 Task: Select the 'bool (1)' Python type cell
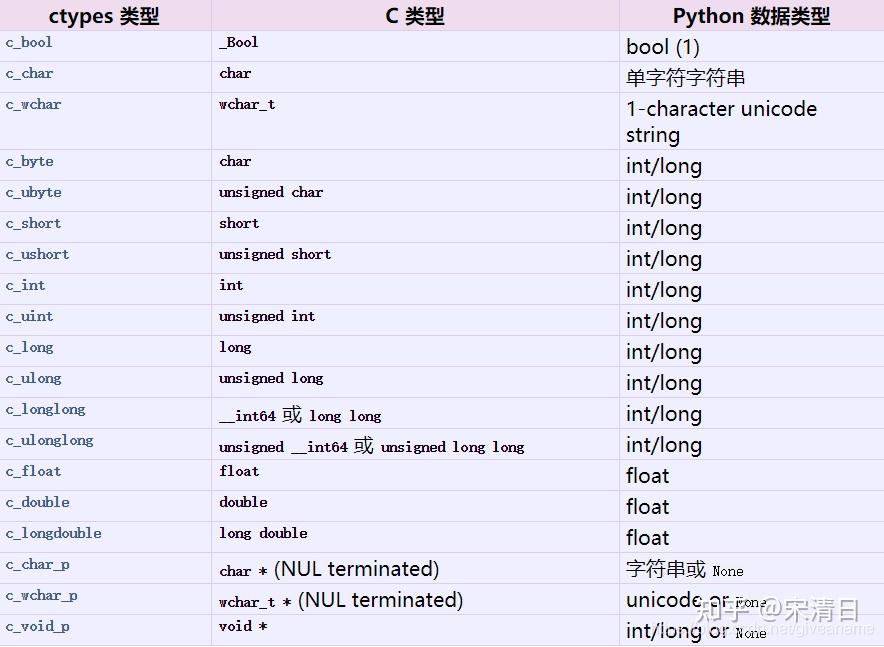(662, 46)
